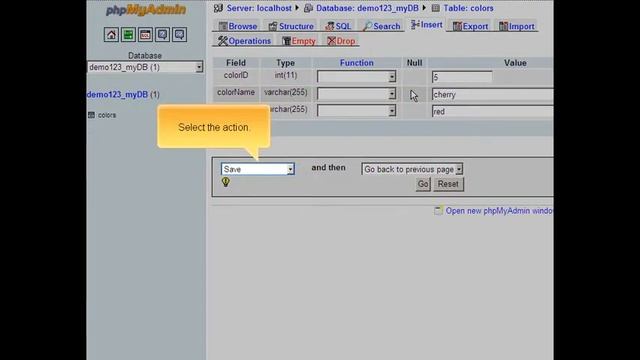
Task: Go to phpMyAdmin home icon
Action: (111, 35)
